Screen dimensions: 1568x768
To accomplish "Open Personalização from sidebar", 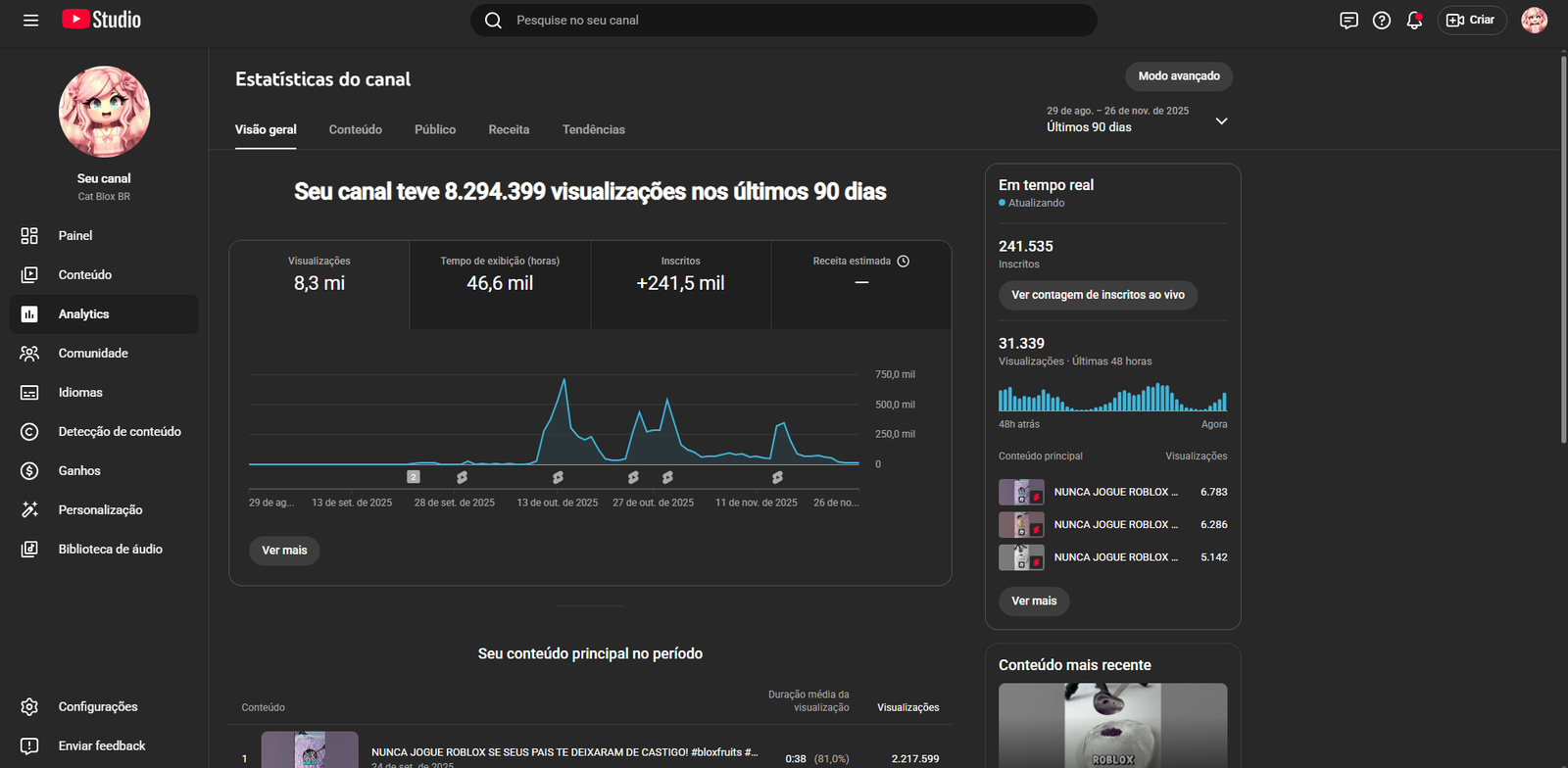I will tap(100, 510).
